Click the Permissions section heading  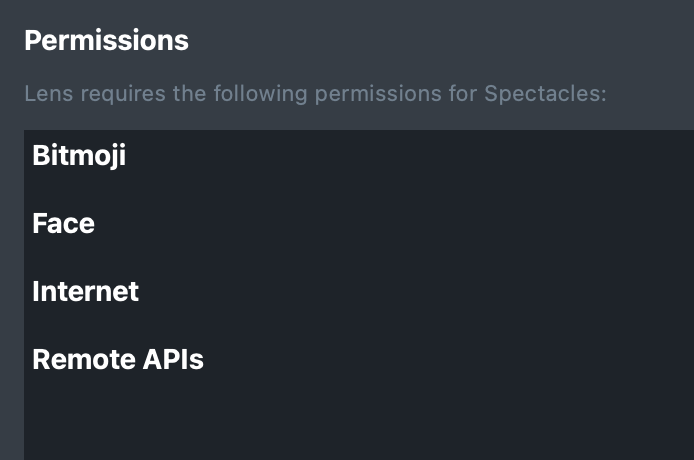tap(106, 41)
